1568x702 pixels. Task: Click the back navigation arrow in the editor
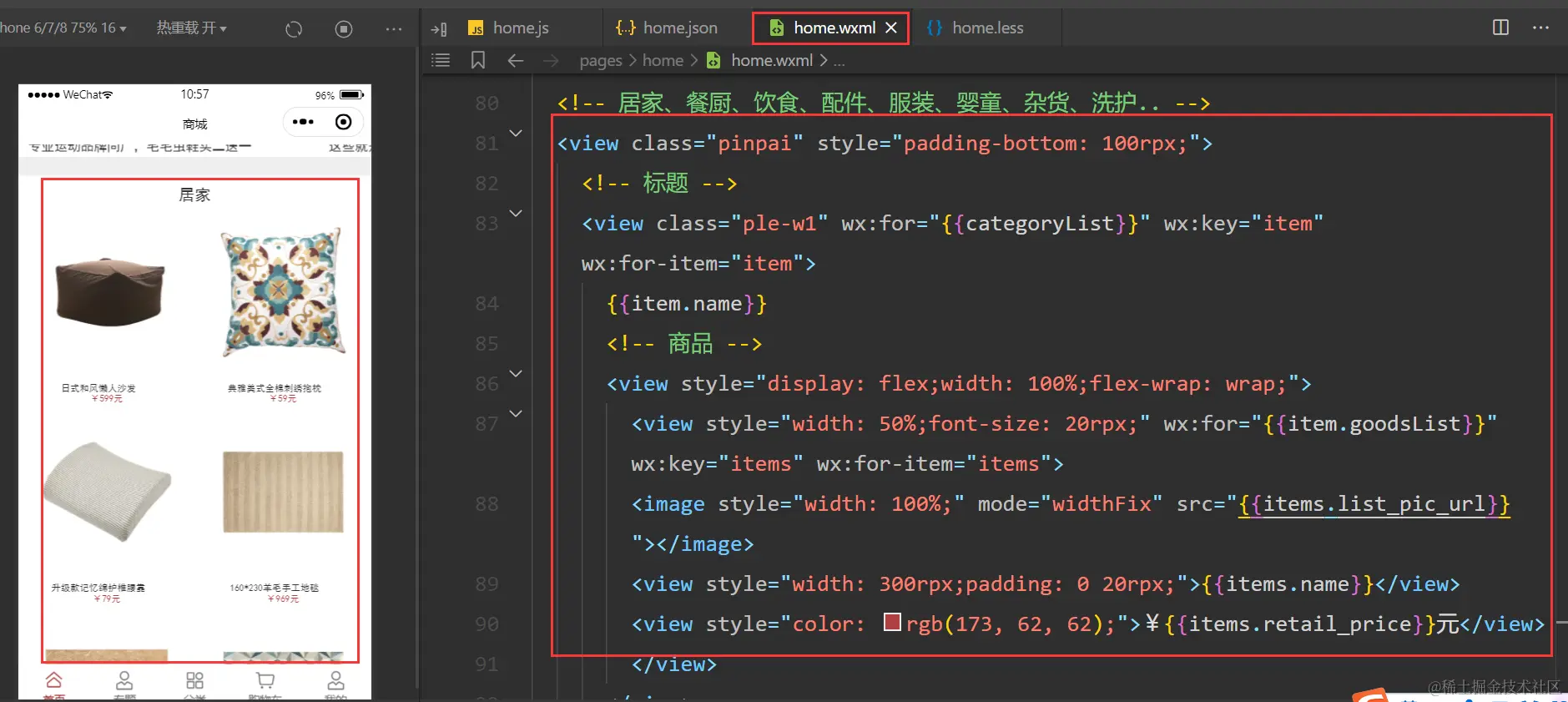[x=516, y=60]
